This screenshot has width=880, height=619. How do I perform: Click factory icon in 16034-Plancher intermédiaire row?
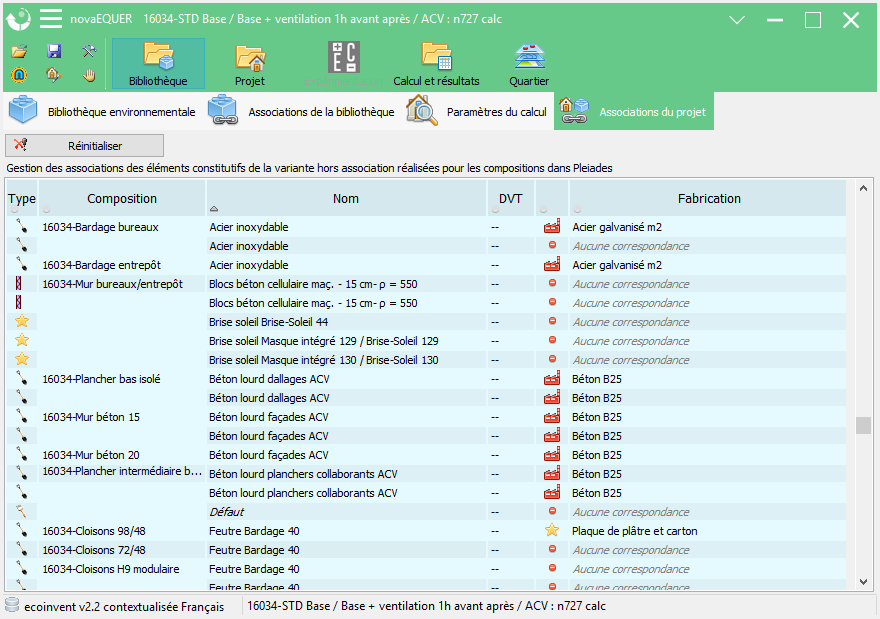[552, 474]
